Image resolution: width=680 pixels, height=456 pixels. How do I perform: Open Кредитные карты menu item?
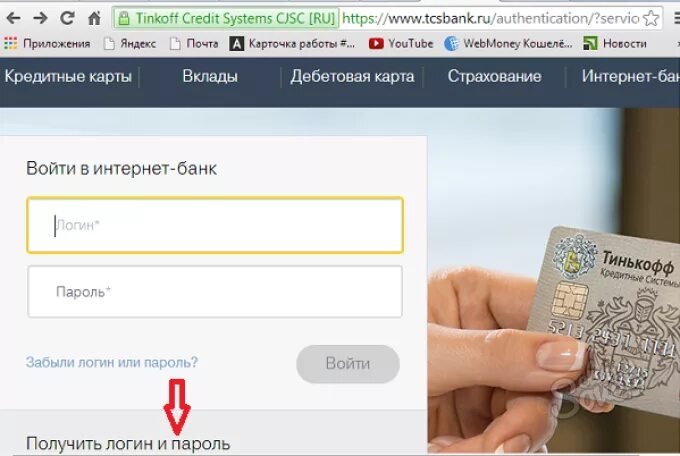pyautogui.click(x=68, y=76)
